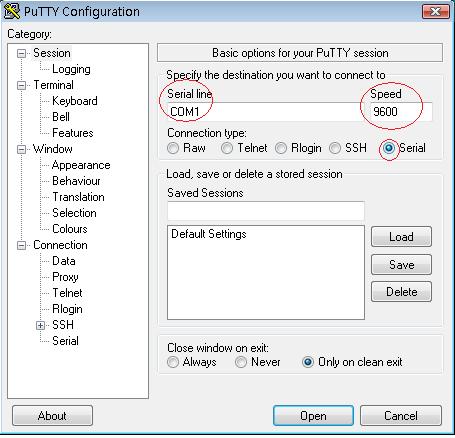This screenshot has height=438, width=455.
Task: Open the Keyboard category
Action: click(x=75, y=101)
